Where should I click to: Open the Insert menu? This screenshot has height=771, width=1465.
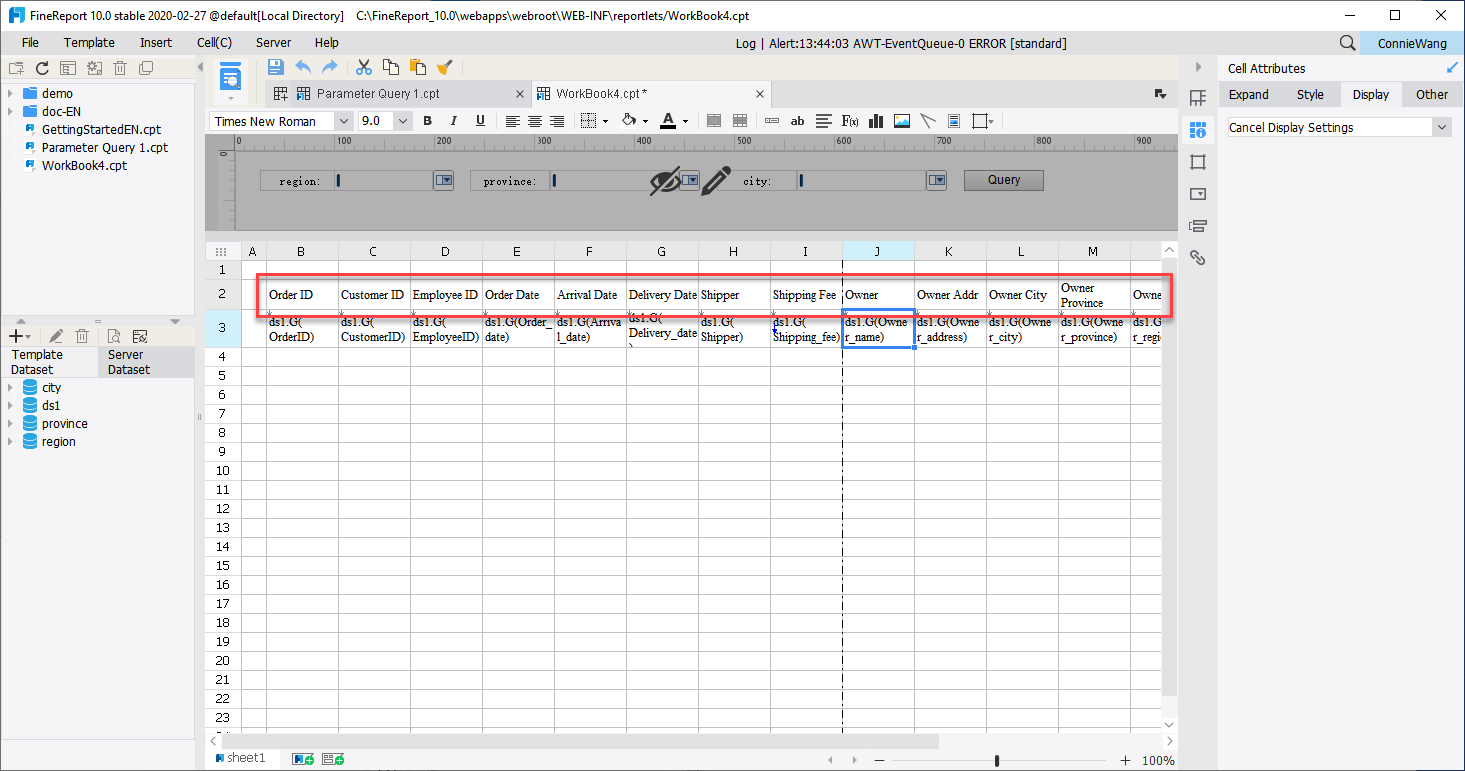(x=156, y=43)
